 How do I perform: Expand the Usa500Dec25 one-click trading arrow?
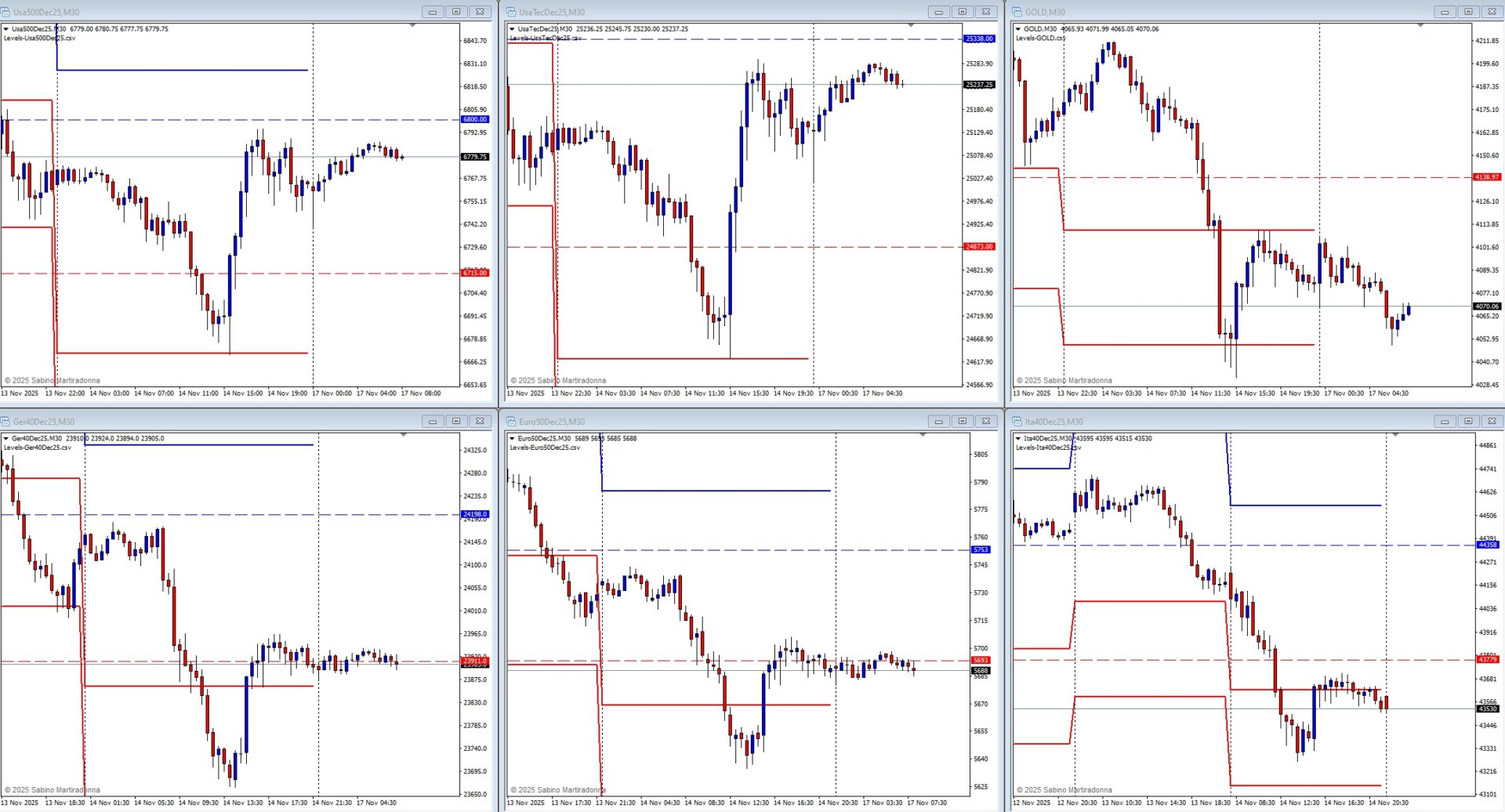[7, 29]
